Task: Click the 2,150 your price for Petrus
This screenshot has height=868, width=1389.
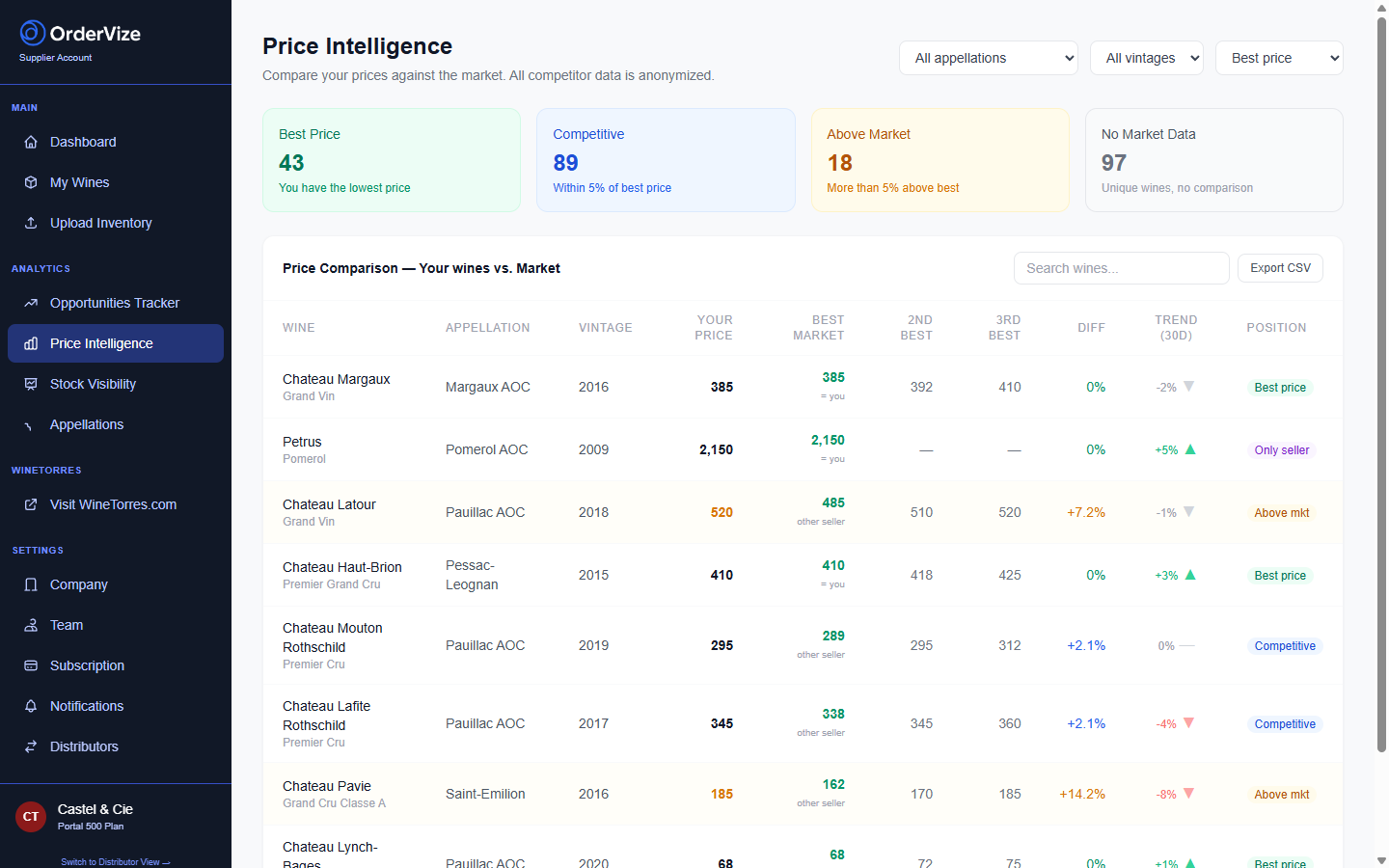Action: tap(716, 449)
